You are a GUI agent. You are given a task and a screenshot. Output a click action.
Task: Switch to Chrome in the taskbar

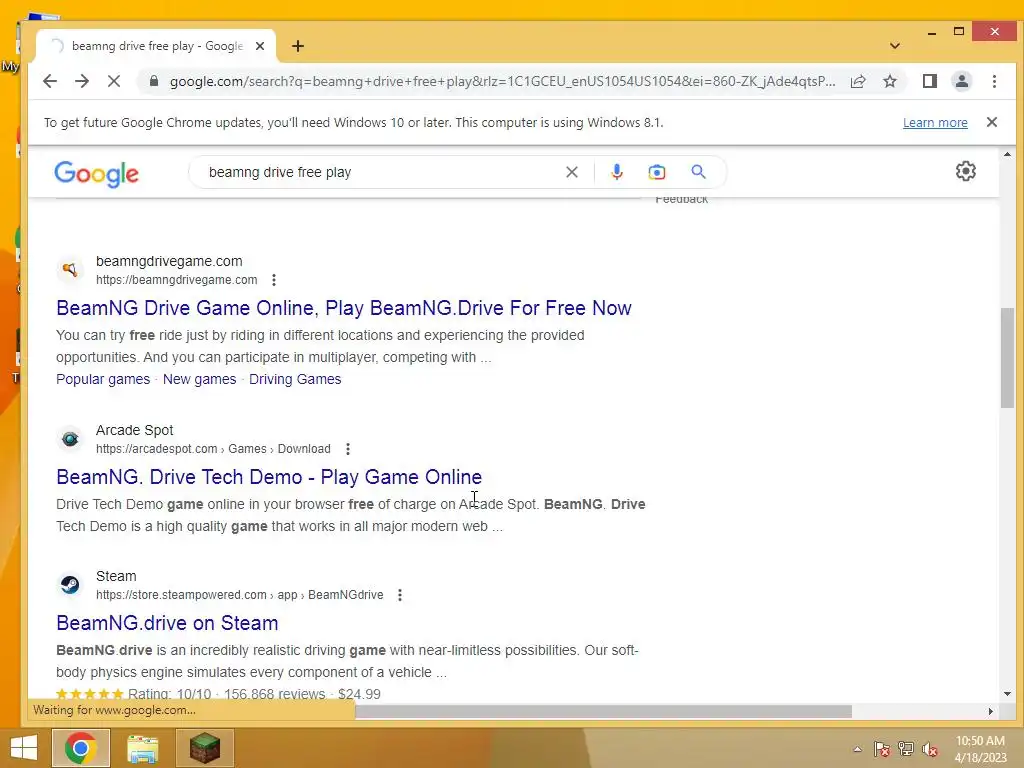point(81,748)
